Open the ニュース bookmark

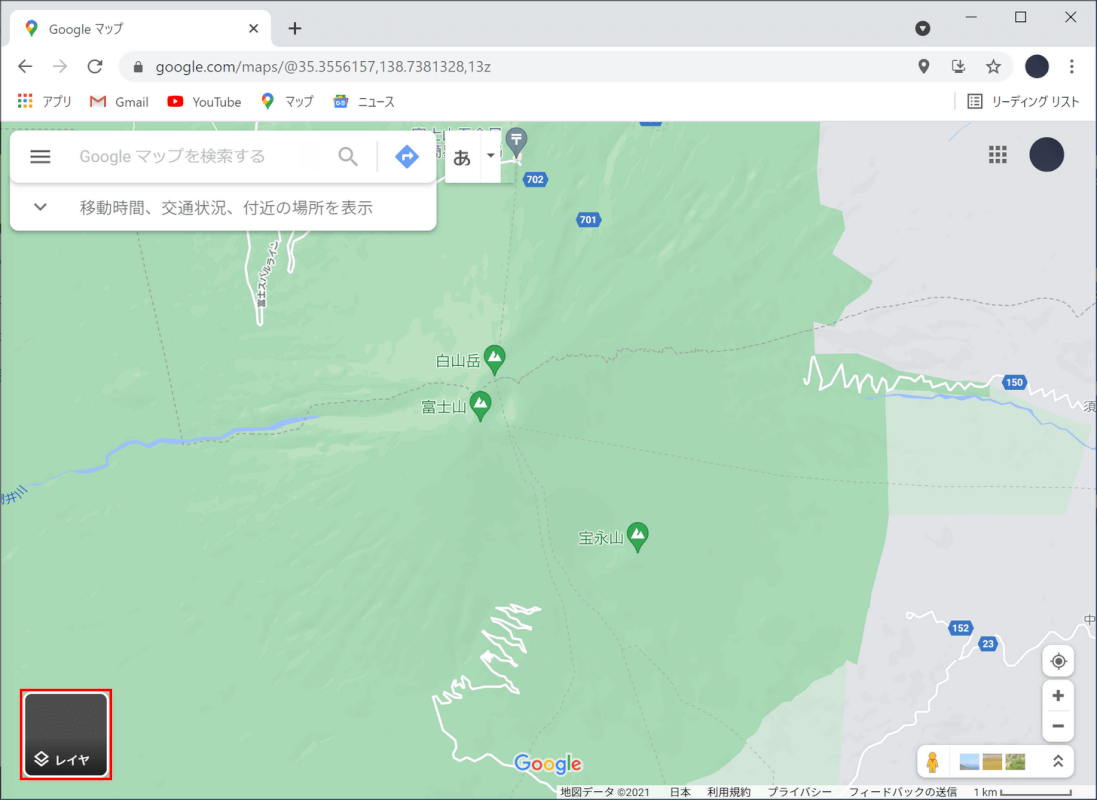pos(364,102)
